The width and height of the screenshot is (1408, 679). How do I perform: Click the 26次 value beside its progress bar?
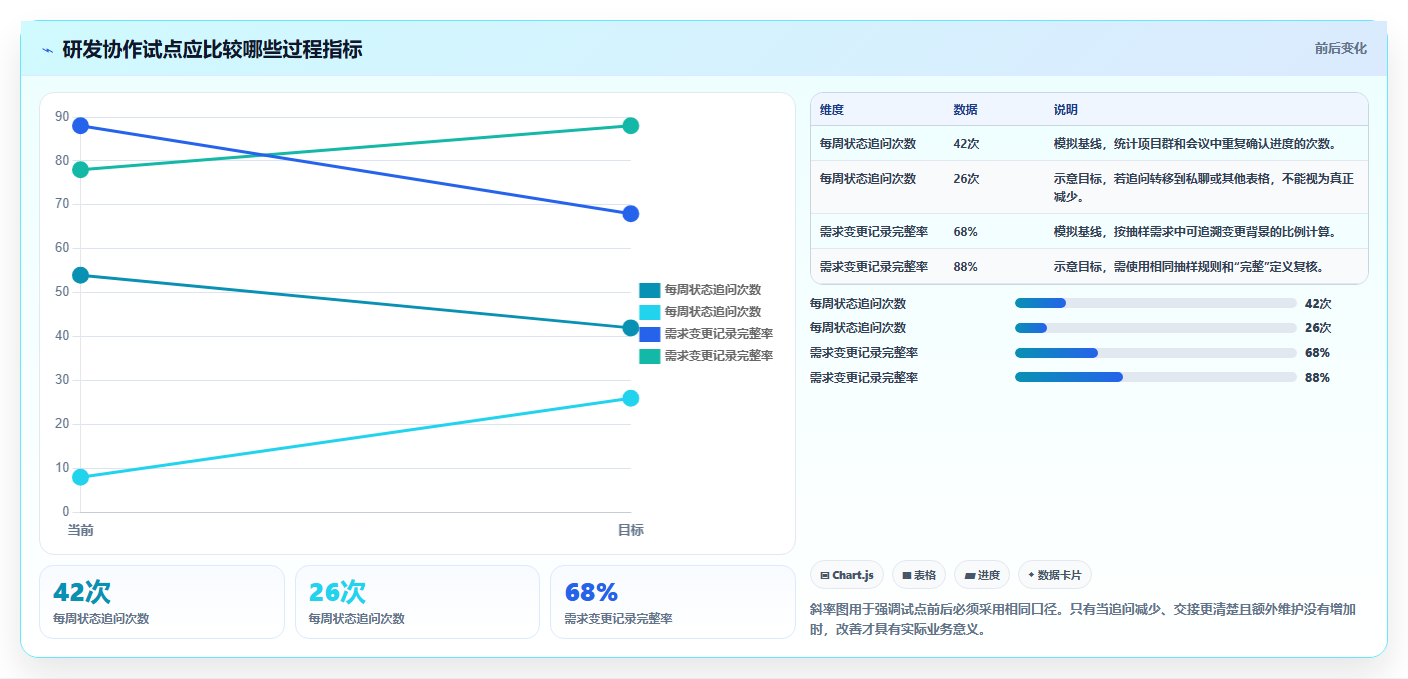pos(1318,328)
